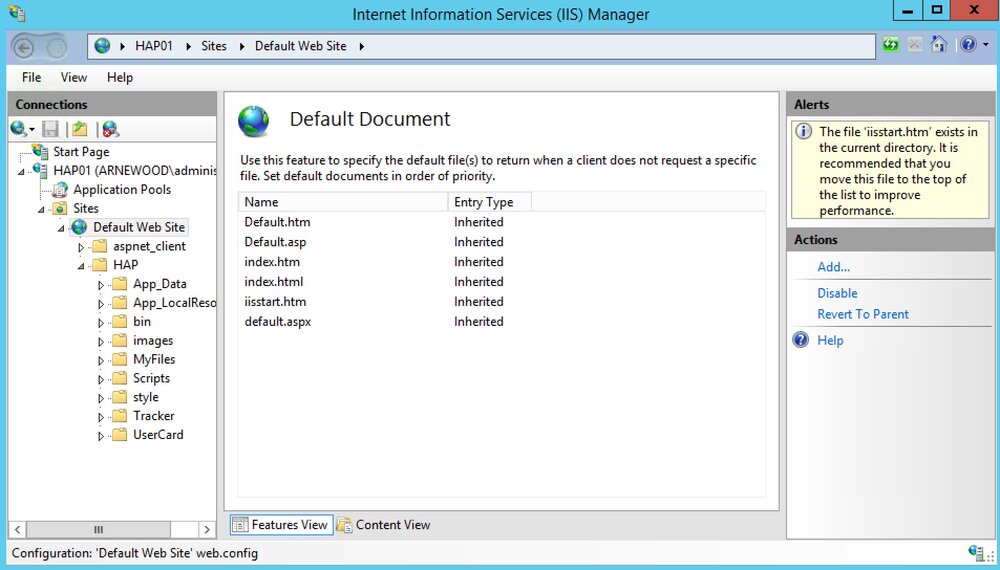The image size is (1000, 570).
Task: Click the breadcrumb arrow after Default Web Site
Action: click(362, 46)
